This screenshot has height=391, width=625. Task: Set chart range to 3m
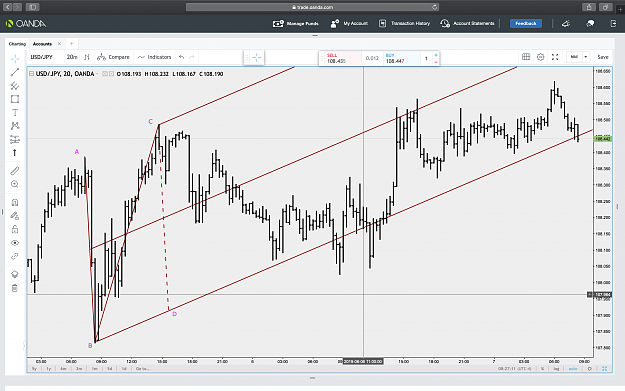79,369
